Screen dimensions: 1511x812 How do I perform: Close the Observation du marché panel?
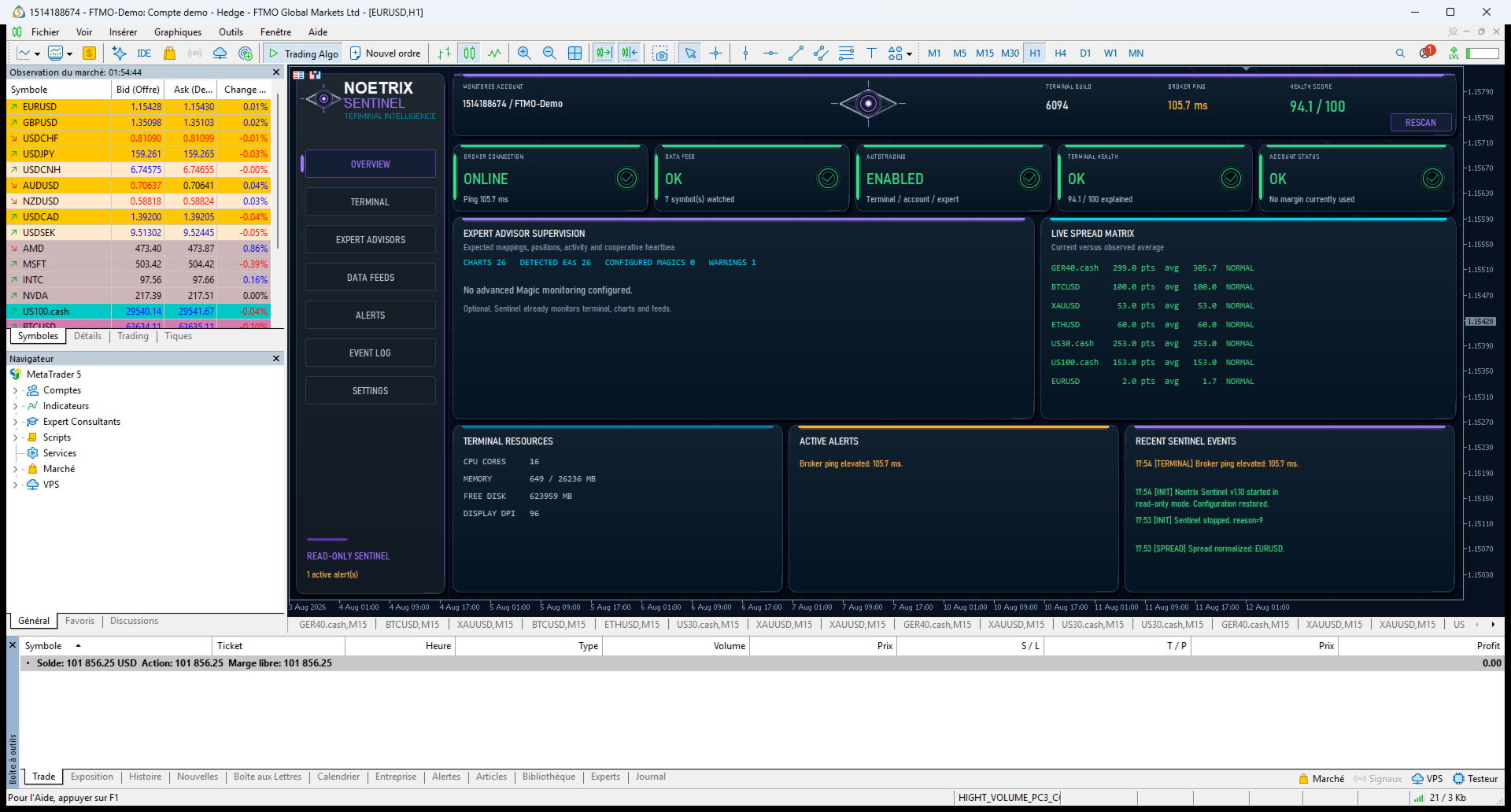coord(276,72)
